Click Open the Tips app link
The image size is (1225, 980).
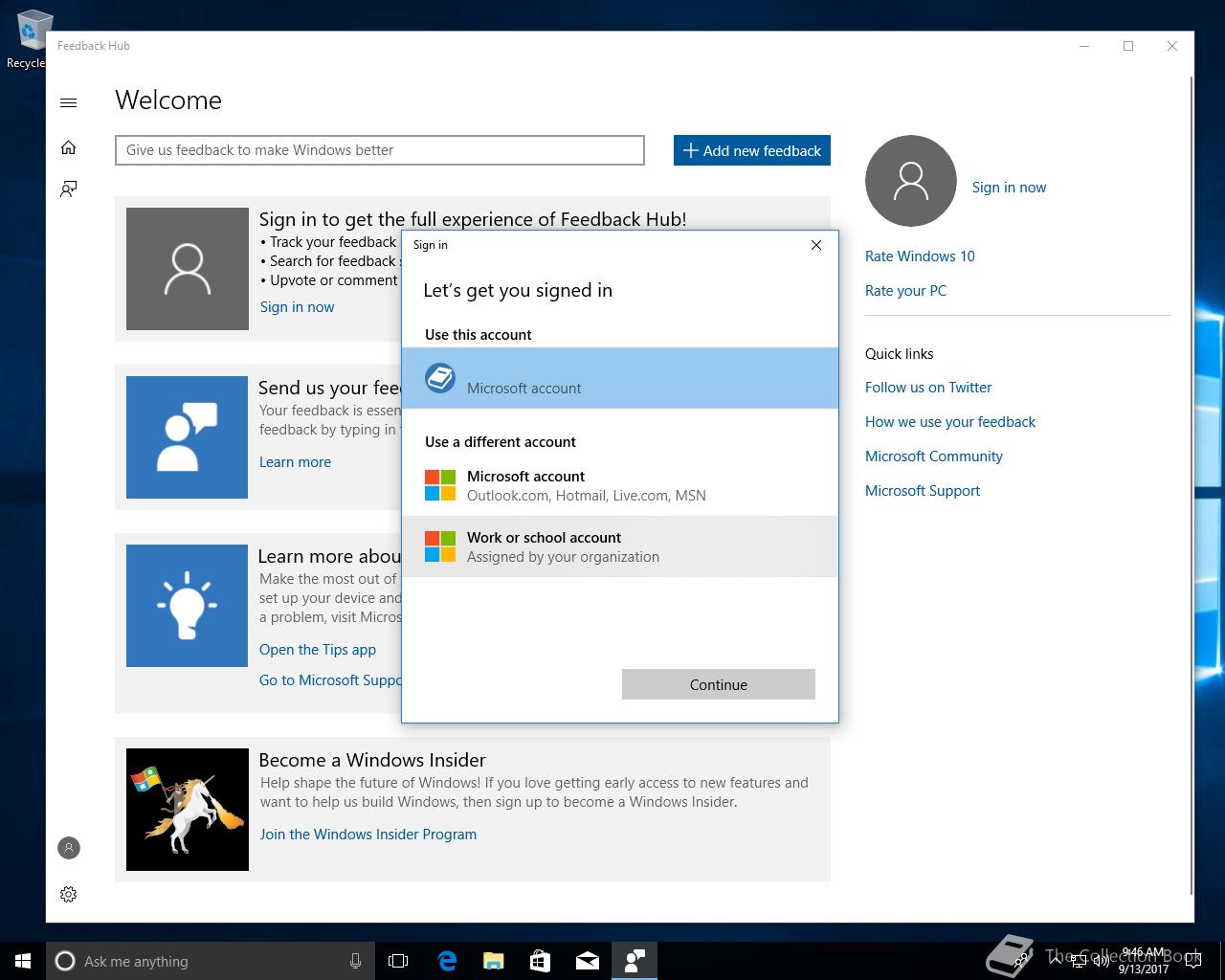point(318,650)
